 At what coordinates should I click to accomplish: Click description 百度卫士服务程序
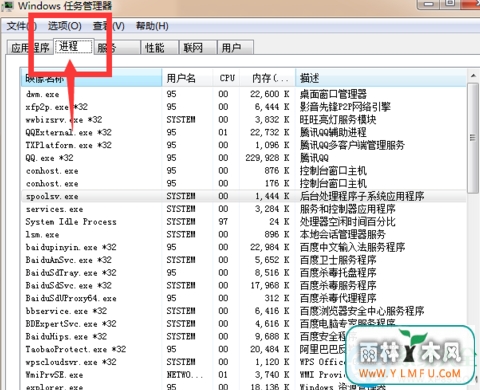(338, 260)
